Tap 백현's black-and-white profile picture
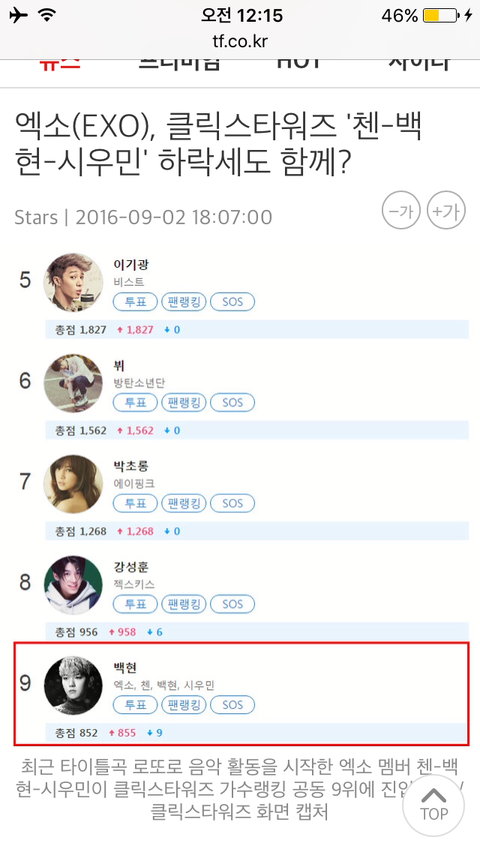Screen dimensions: 480x852 click(73, 685)
